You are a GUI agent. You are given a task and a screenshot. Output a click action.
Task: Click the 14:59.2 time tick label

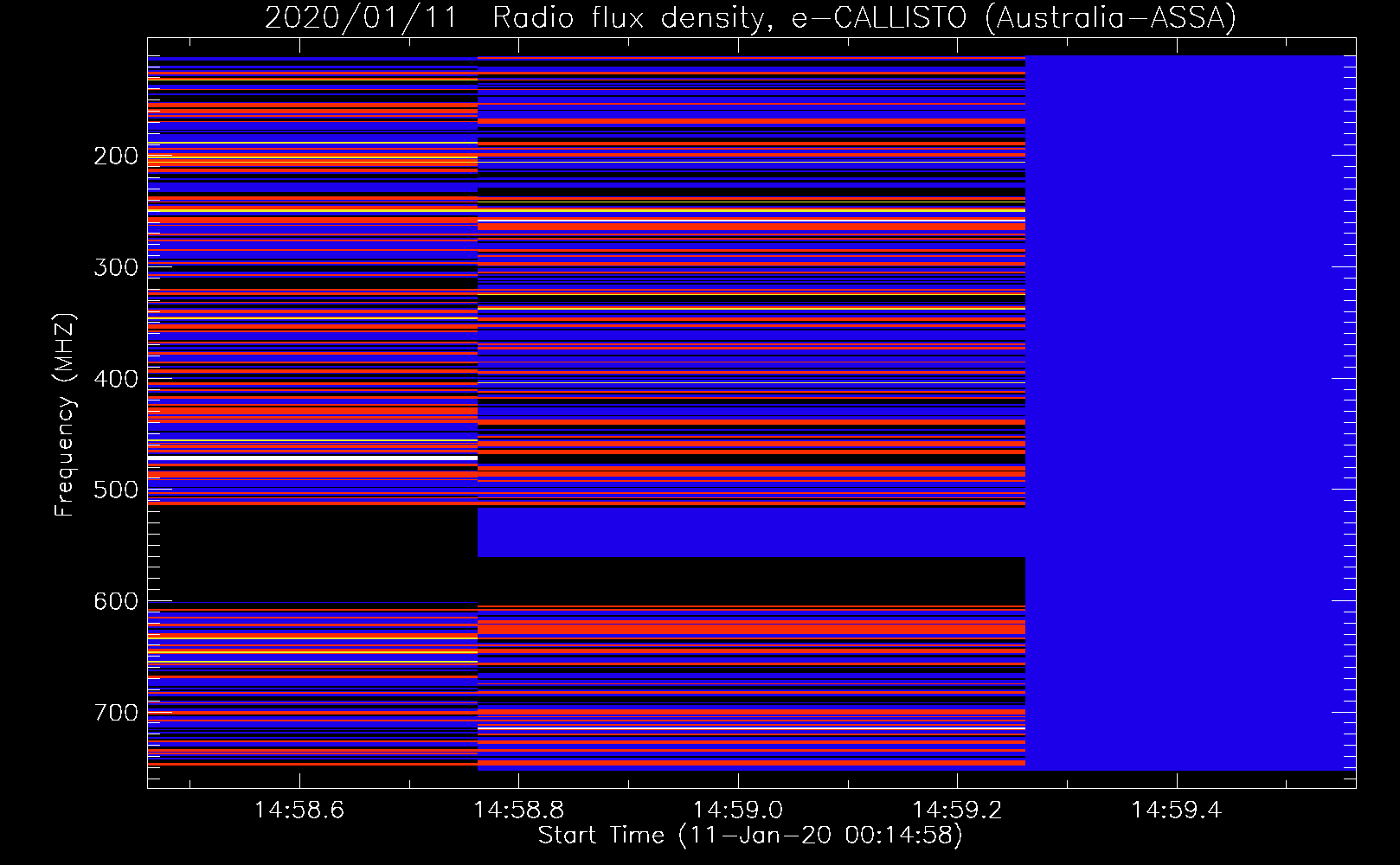(x=958, y=810)
